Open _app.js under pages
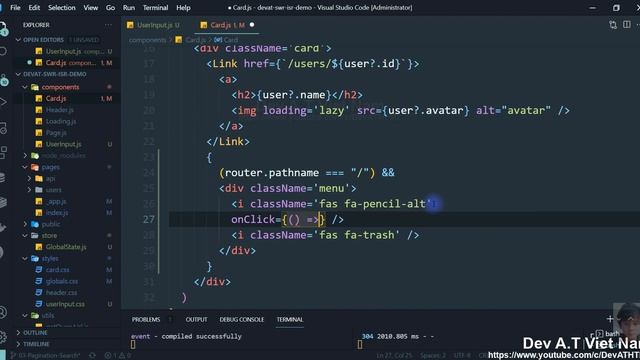The image size is (640, 360). 56,201
